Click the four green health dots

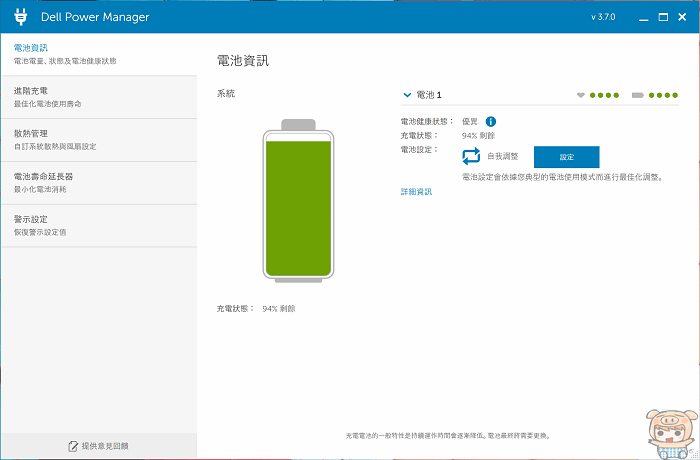click(605, 96)
